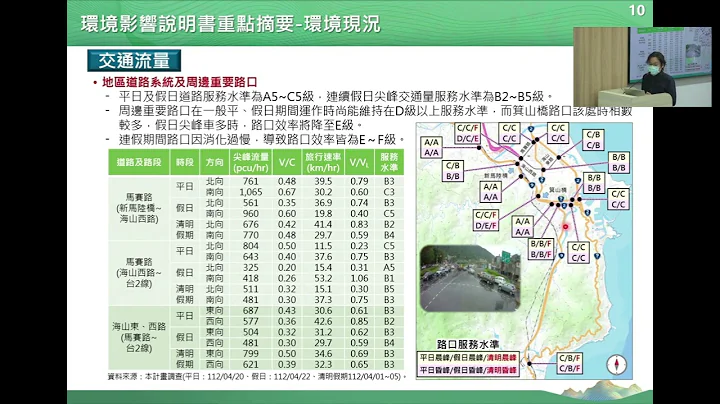Viewport: 720px width, 404px height.
Task: Select the travel speed value 42.6
Action: 323,321
